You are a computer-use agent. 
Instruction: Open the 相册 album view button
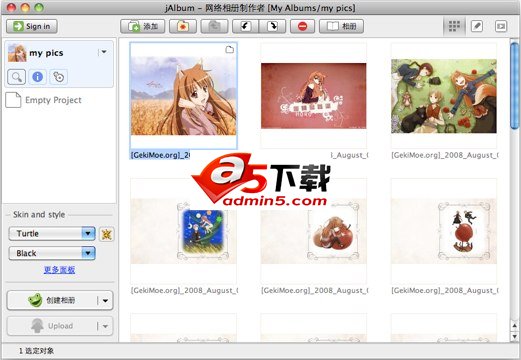coord(341,26)
